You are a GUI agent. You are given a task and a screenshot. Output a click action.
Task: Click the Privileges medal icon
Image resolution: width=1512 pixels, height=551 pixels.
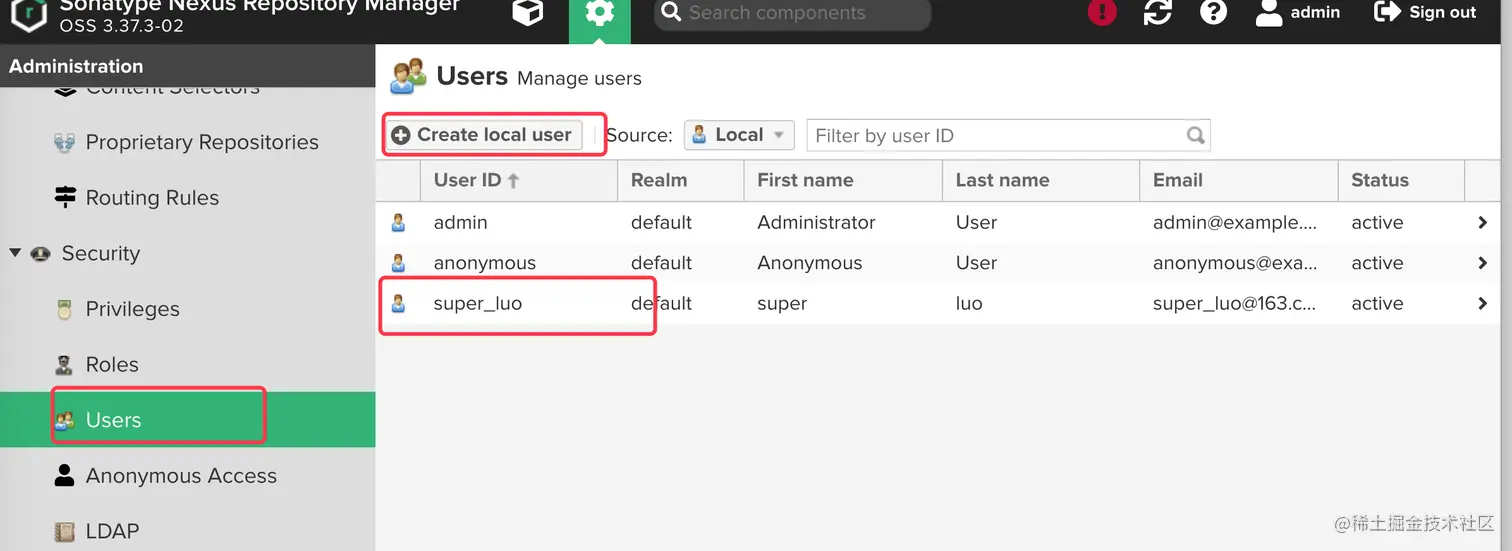click(x=65, y=309)
